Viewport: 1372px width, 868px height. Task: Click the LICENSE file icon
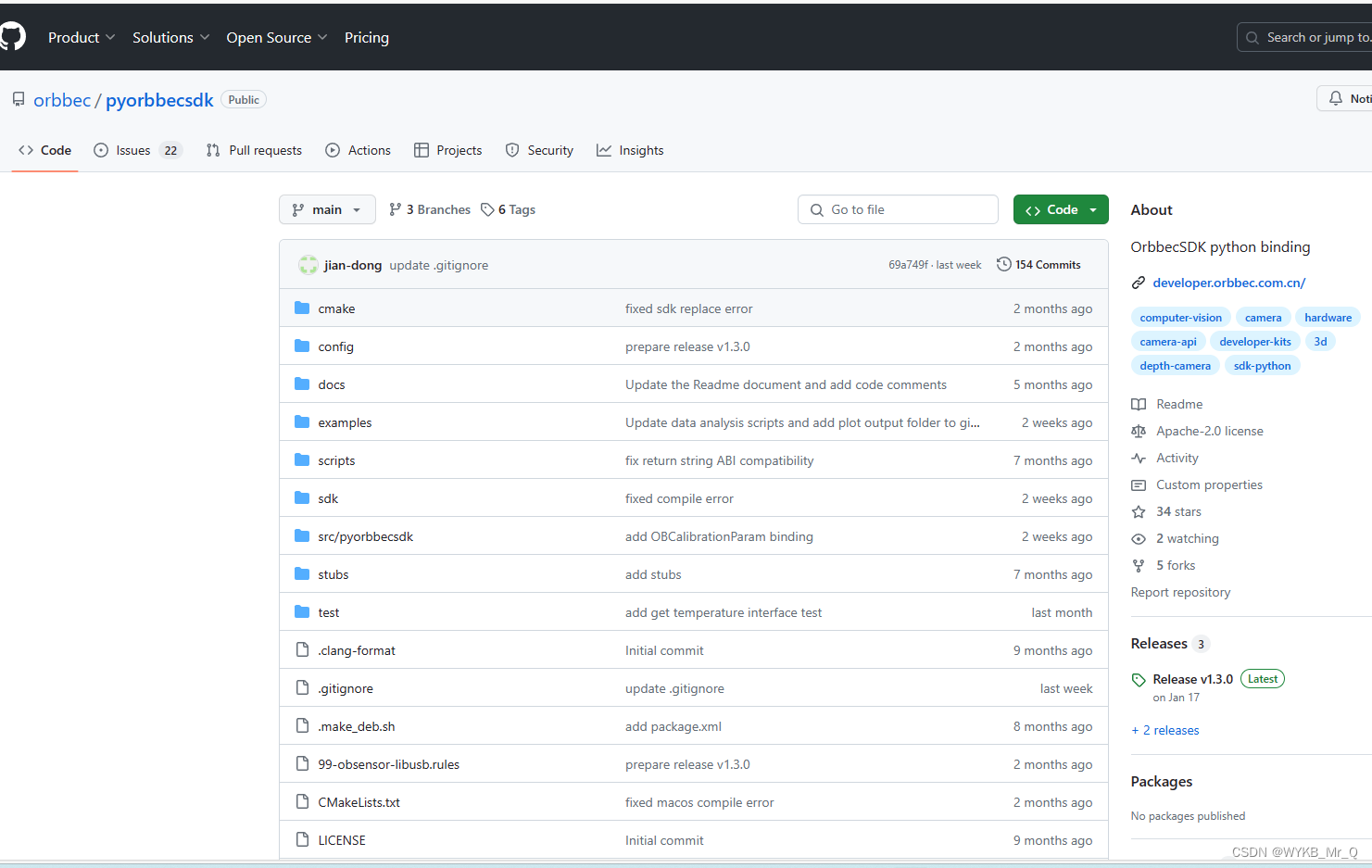click(302, 839)
